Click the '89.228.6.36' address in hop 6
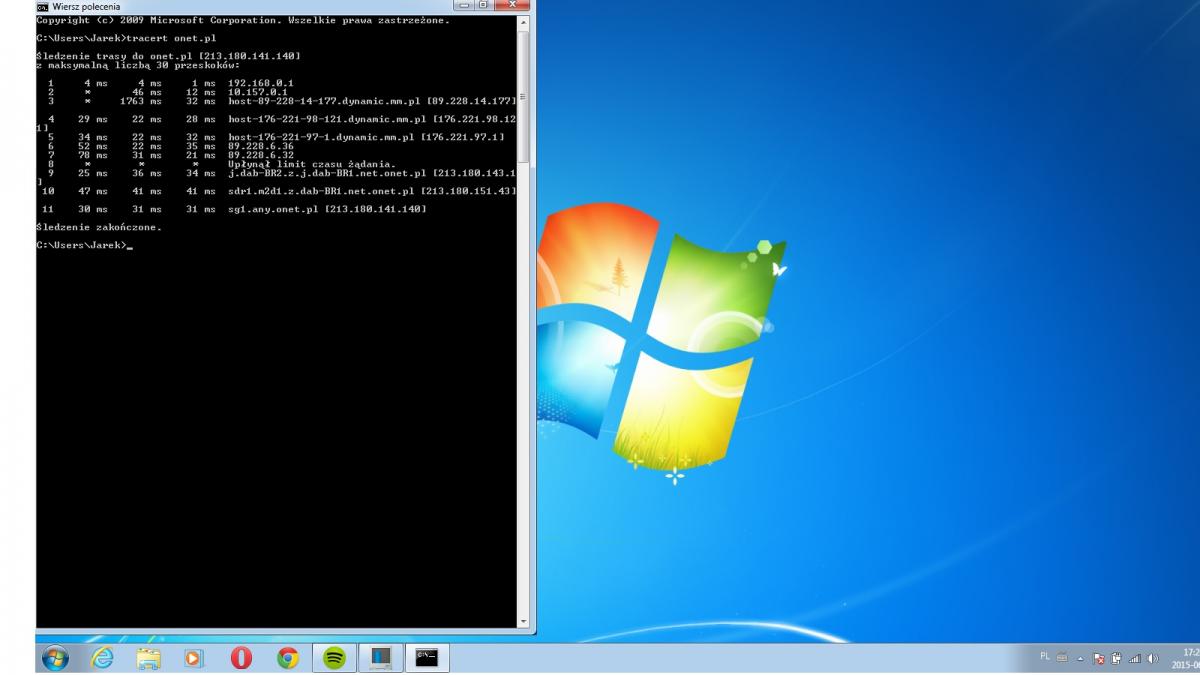The width and height of the screenshot is (1200, 675). [x=261, y=146]
